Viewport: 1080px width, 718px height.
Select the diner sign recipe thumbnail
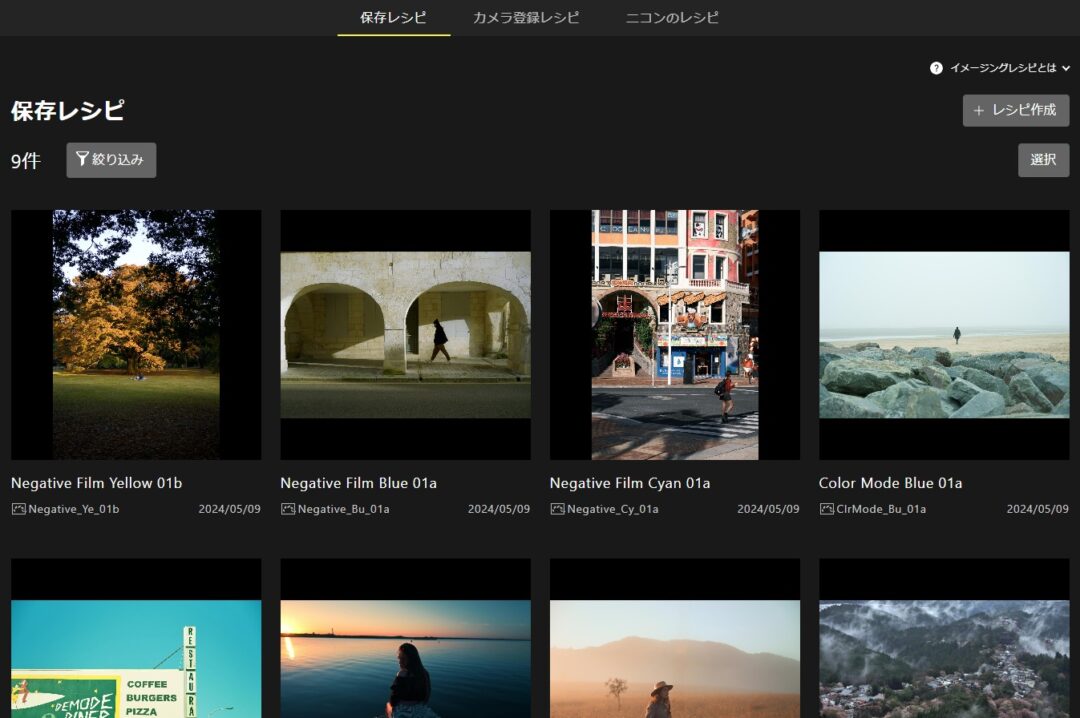[136, 650]
